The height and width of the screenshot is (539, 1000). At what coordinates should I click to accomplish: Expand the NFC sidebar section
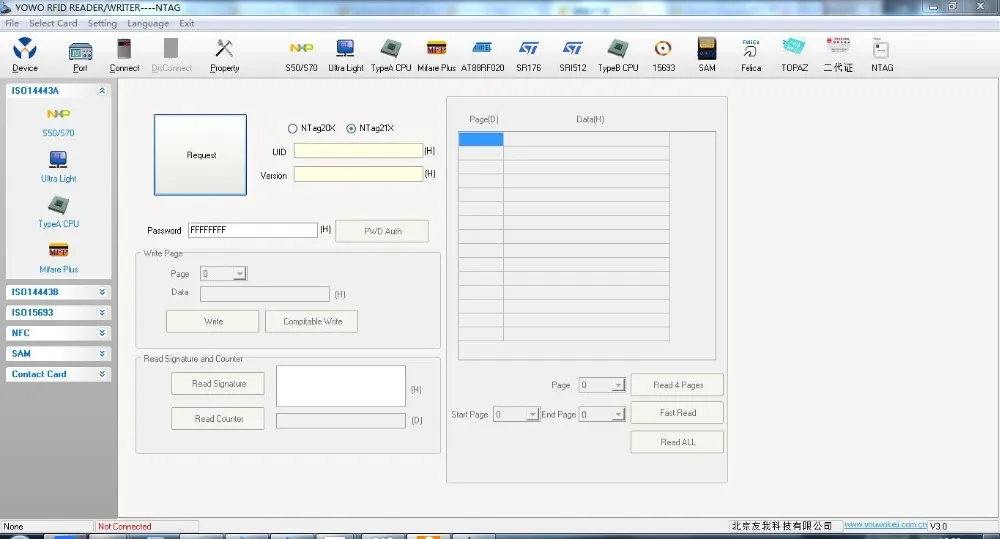102,333
